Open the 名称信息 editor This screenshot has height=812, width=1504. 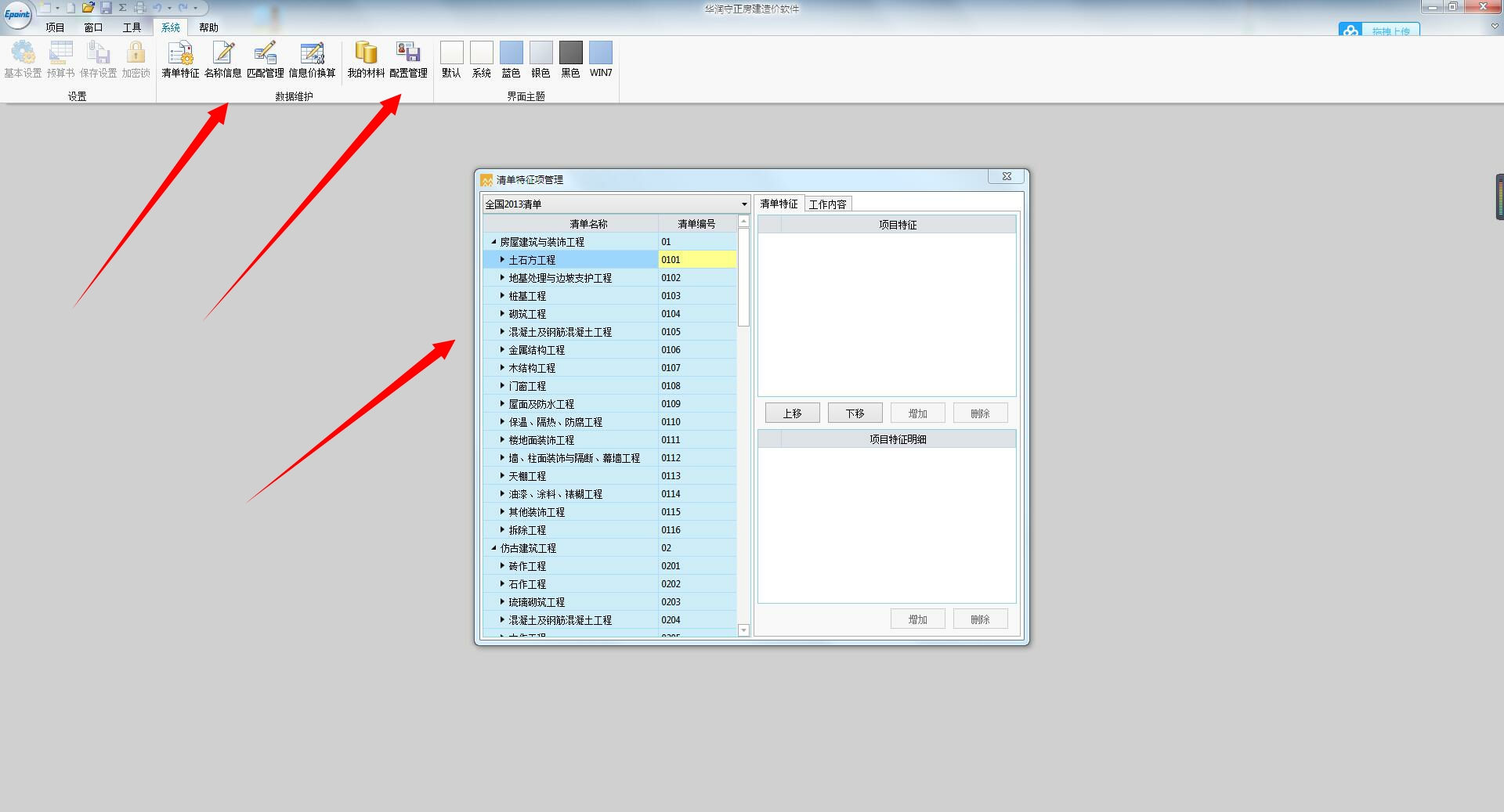point(223,60)
